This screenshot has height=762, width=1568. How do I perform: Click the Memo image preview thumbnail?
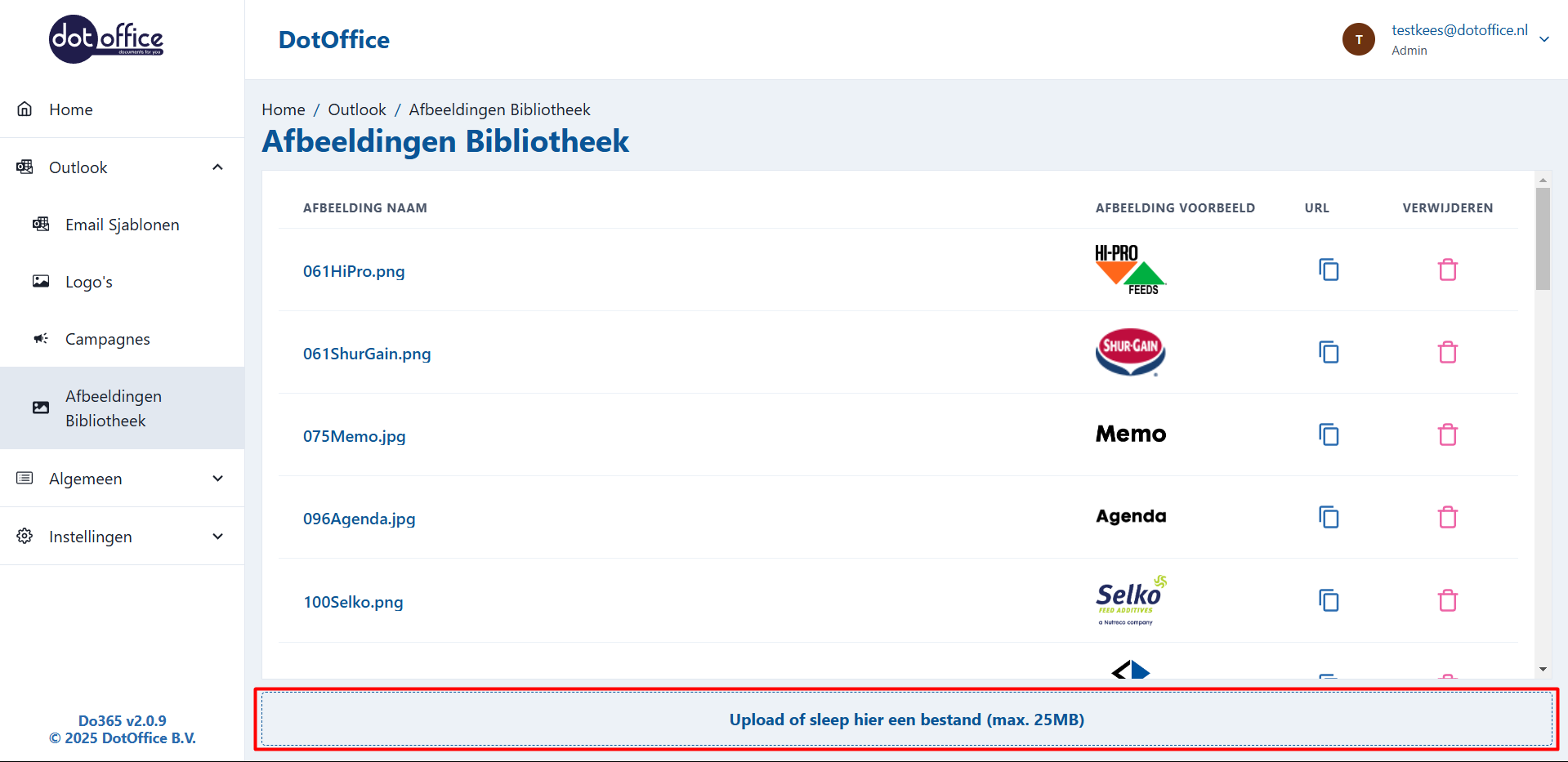pyautogui.click(x=1130, y=434)
